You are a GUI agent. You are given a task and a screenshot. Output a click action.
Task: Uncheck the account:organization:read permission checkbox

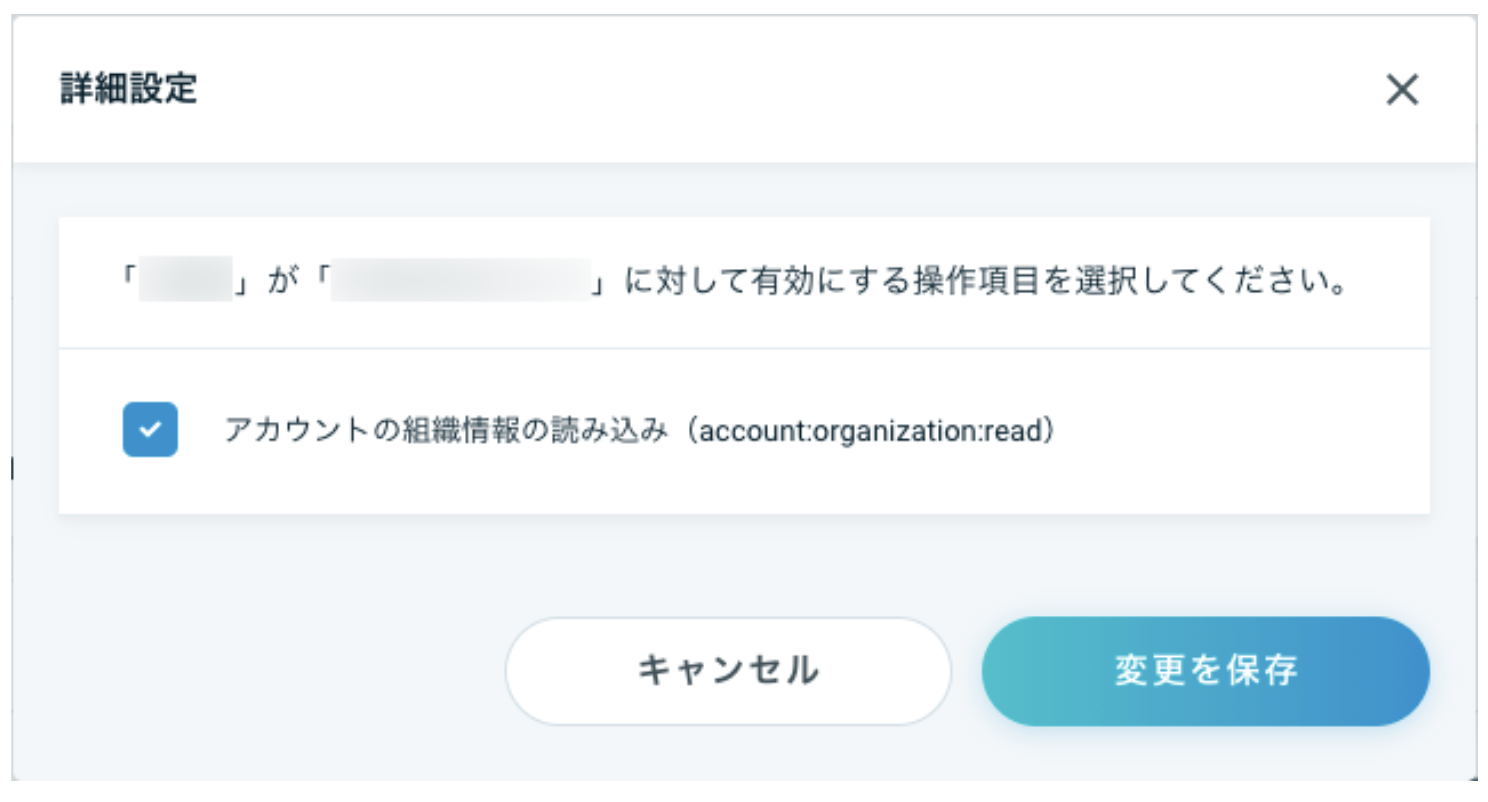150,430
